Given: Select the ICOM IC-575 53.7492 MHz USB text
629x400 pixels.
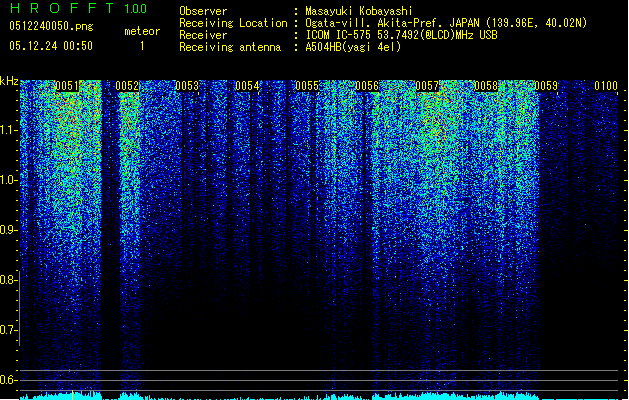Looking at the screenshot, I should (402, 35).
